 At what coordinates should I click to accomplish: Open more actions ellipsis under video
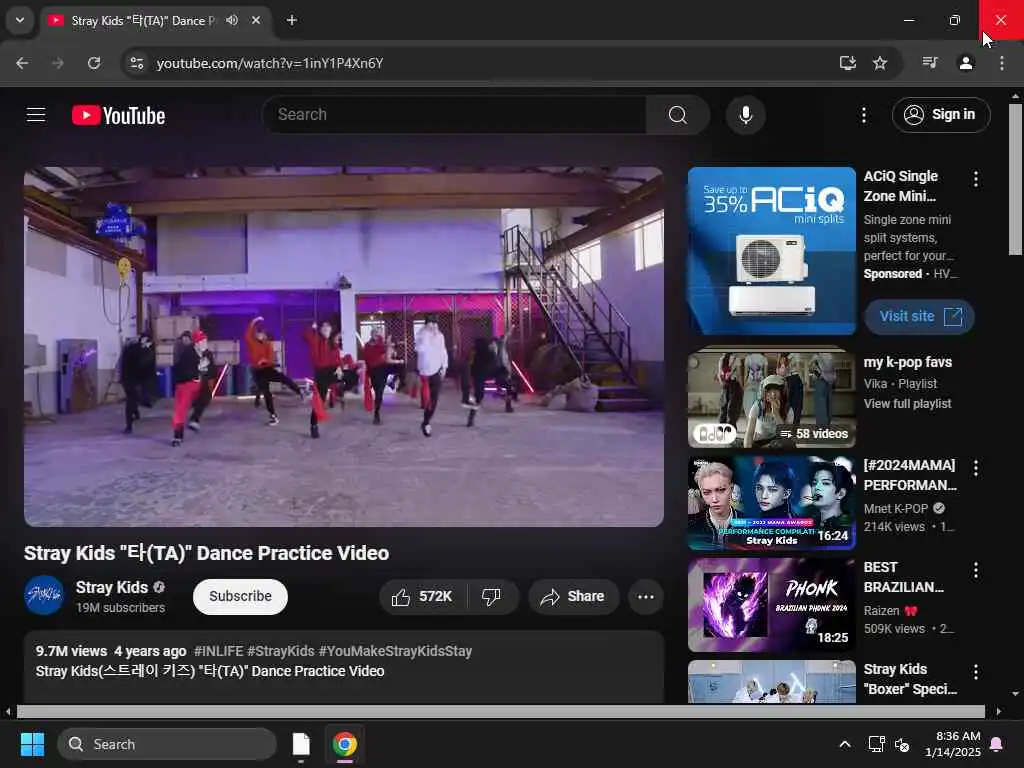click(645, 596)
